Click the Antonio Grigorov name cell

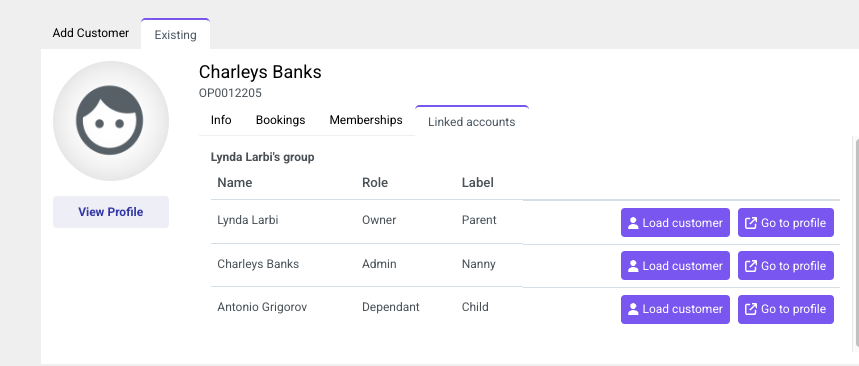(x=262, y=307)
